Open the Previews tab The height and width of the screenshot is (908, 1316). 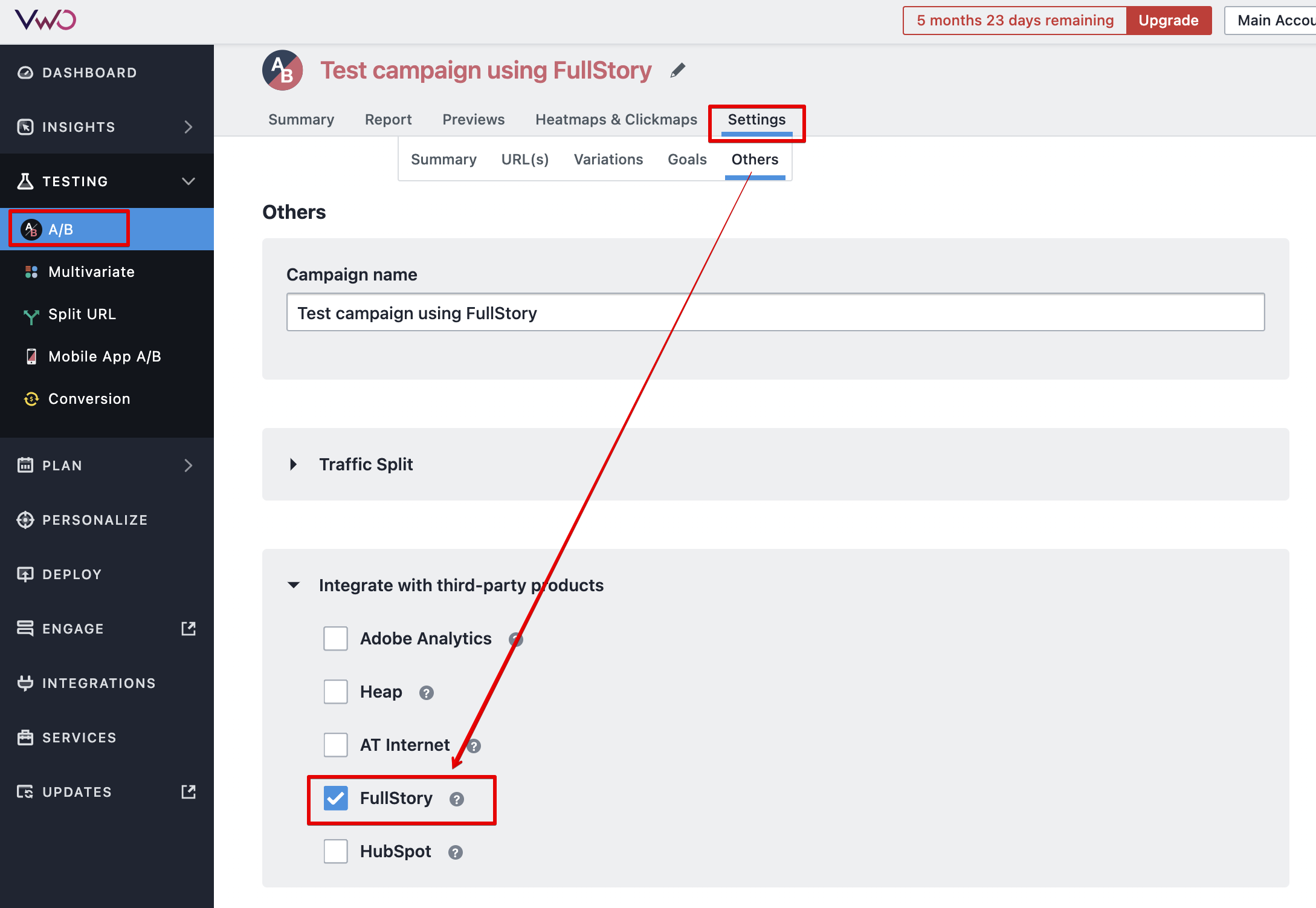click(x=473, y=120)
